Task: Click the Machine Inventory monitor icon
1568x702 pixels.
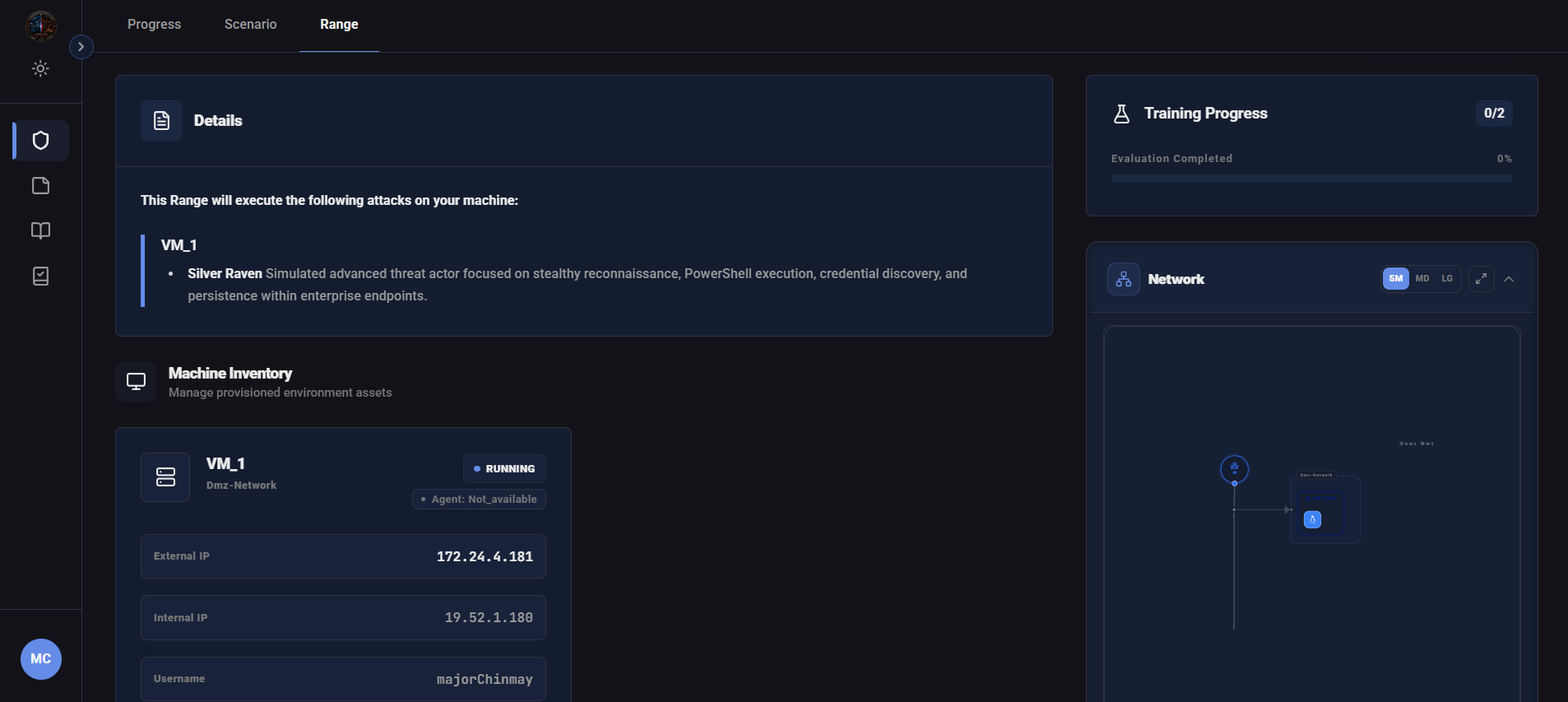Action: coord(136,382)
